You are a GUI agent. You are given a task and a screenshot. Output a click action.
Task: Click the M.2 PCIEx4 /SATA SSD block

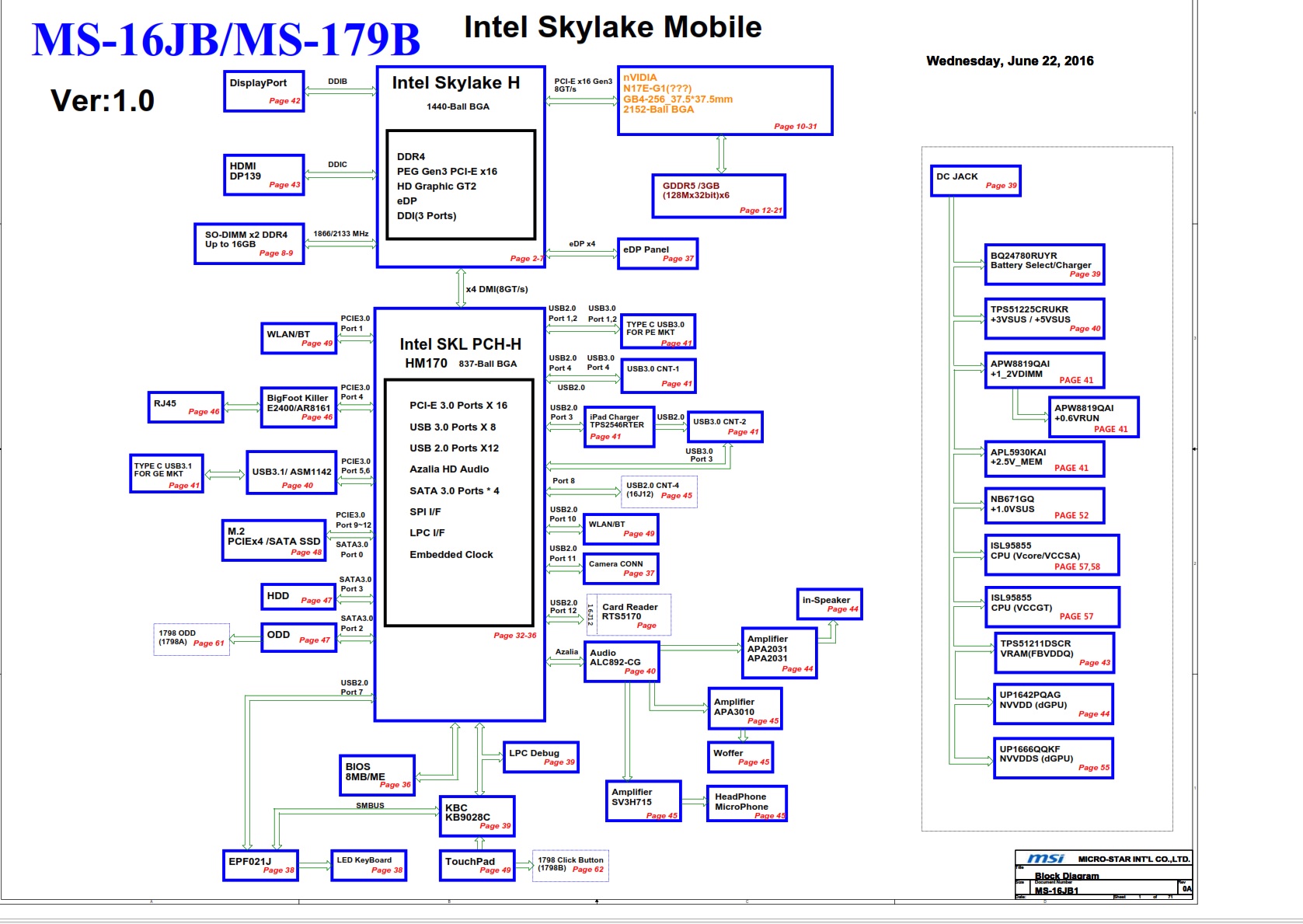[273, 540]
